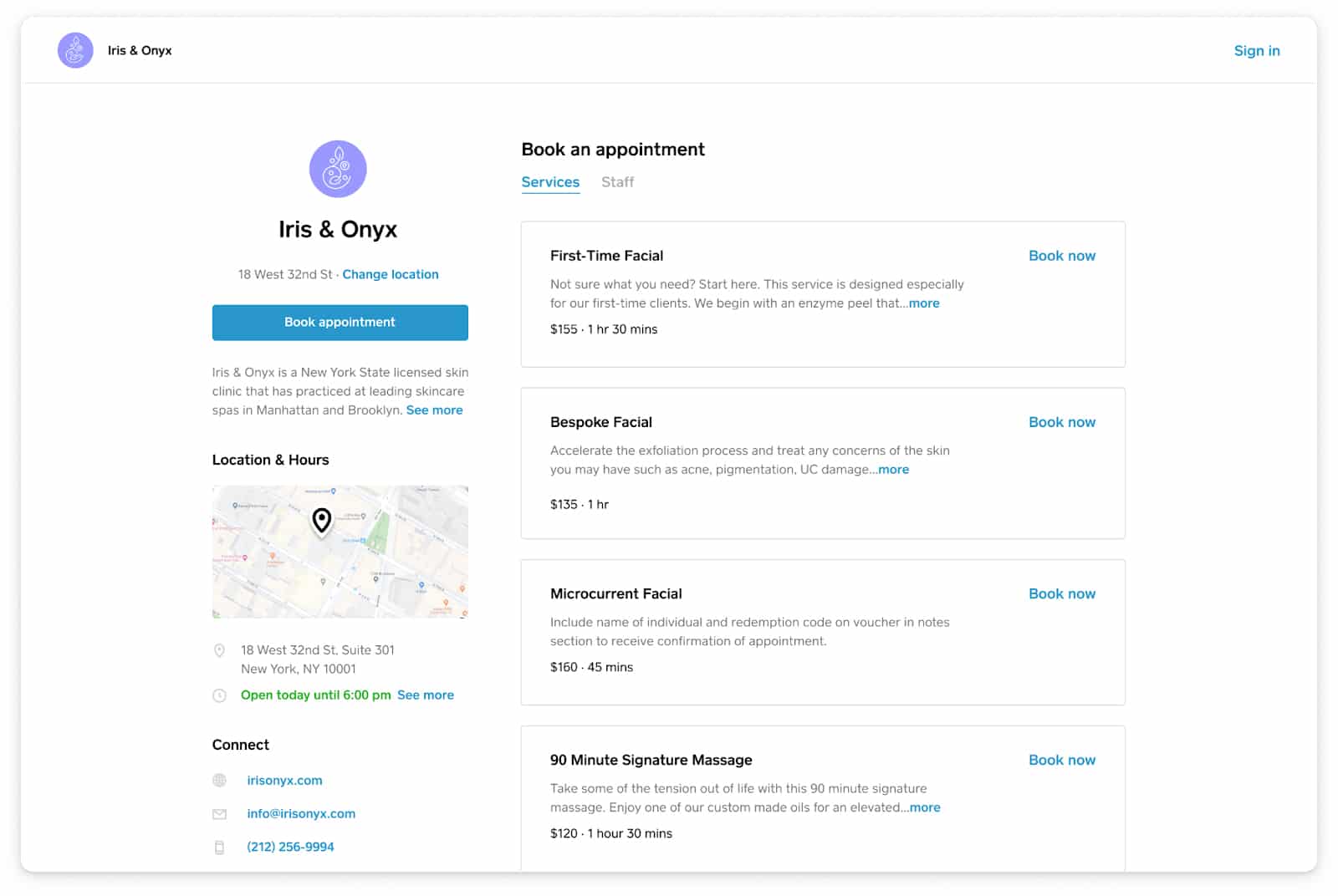Open Change location link
Image resolution: width=1338 pixels, height=896 pixels.
coord(391,274)
